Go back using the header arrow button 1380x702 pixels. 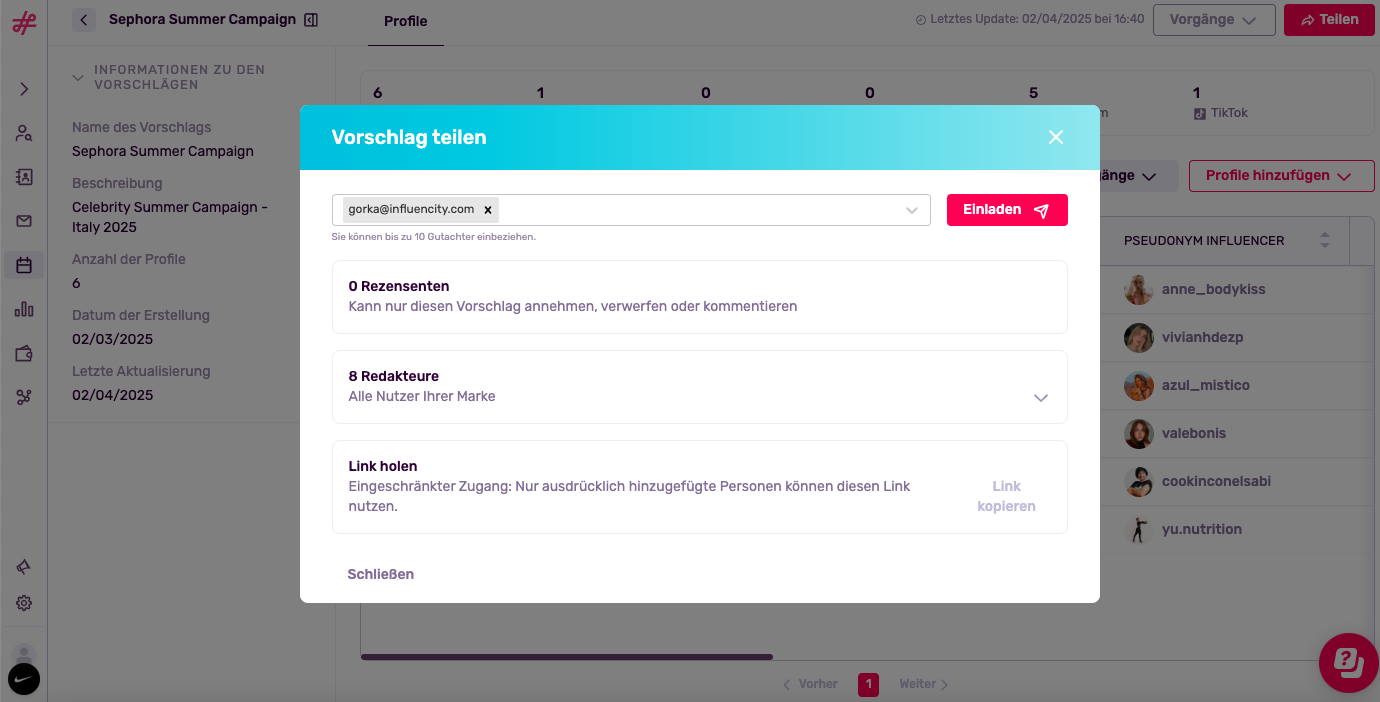[x=84, y=19]
